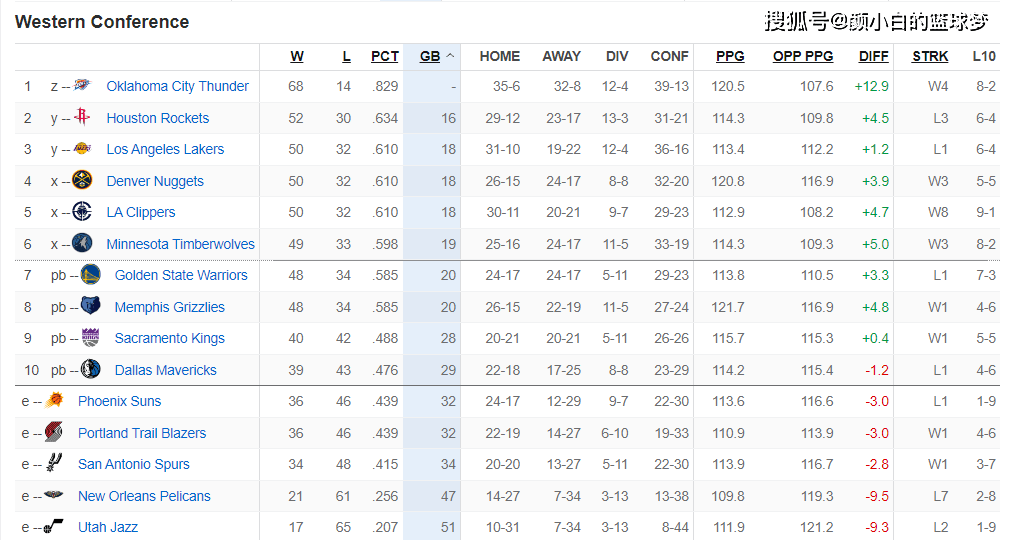The width and height of the screenshot is (1011, 540).
Task: Sort table by DIFF column header
Action: click(x=874, y=57)
